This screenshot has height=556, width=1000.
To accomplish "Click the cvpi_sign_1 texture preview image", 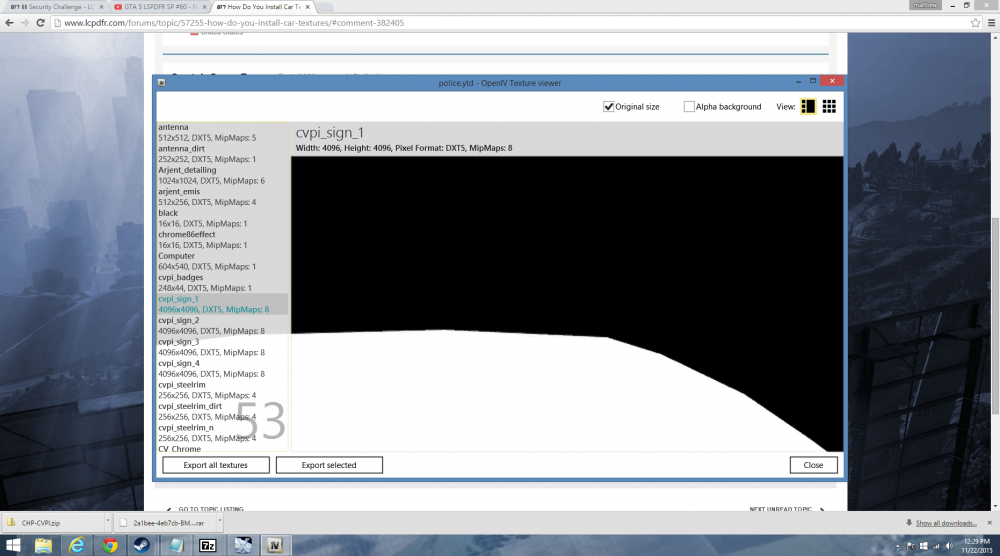I will point(567,304).
